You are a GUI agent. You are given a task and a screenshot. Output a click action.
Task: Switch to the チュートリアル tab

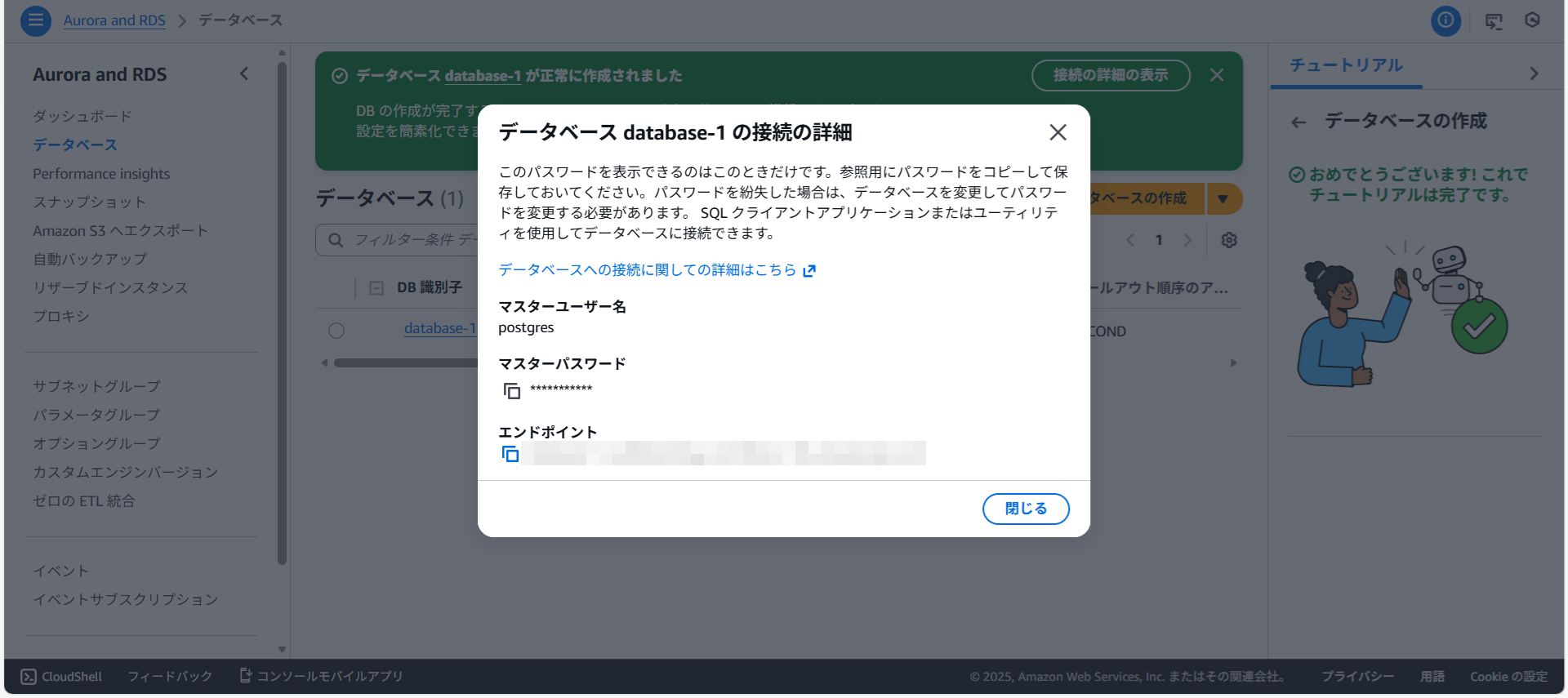pyautogui.click(x=1346, y=65)
